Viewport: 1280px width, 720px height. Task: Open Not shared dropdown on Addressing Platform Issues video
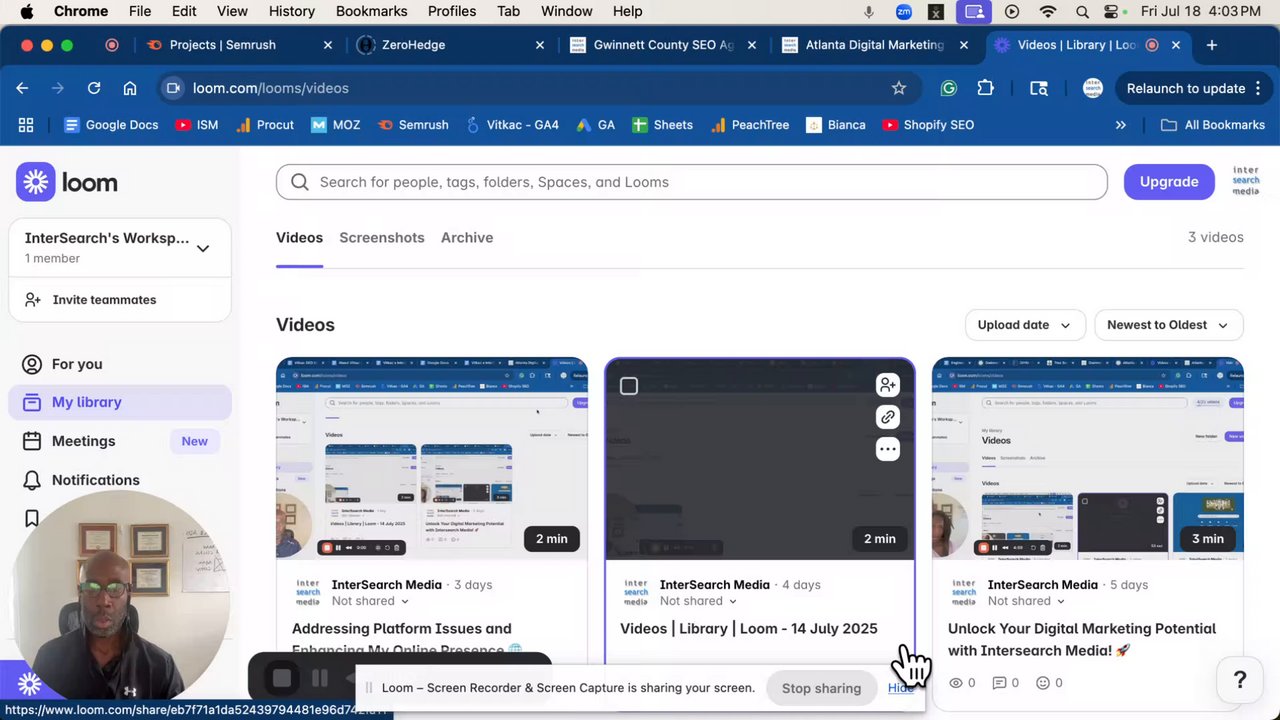pos(370,601)
